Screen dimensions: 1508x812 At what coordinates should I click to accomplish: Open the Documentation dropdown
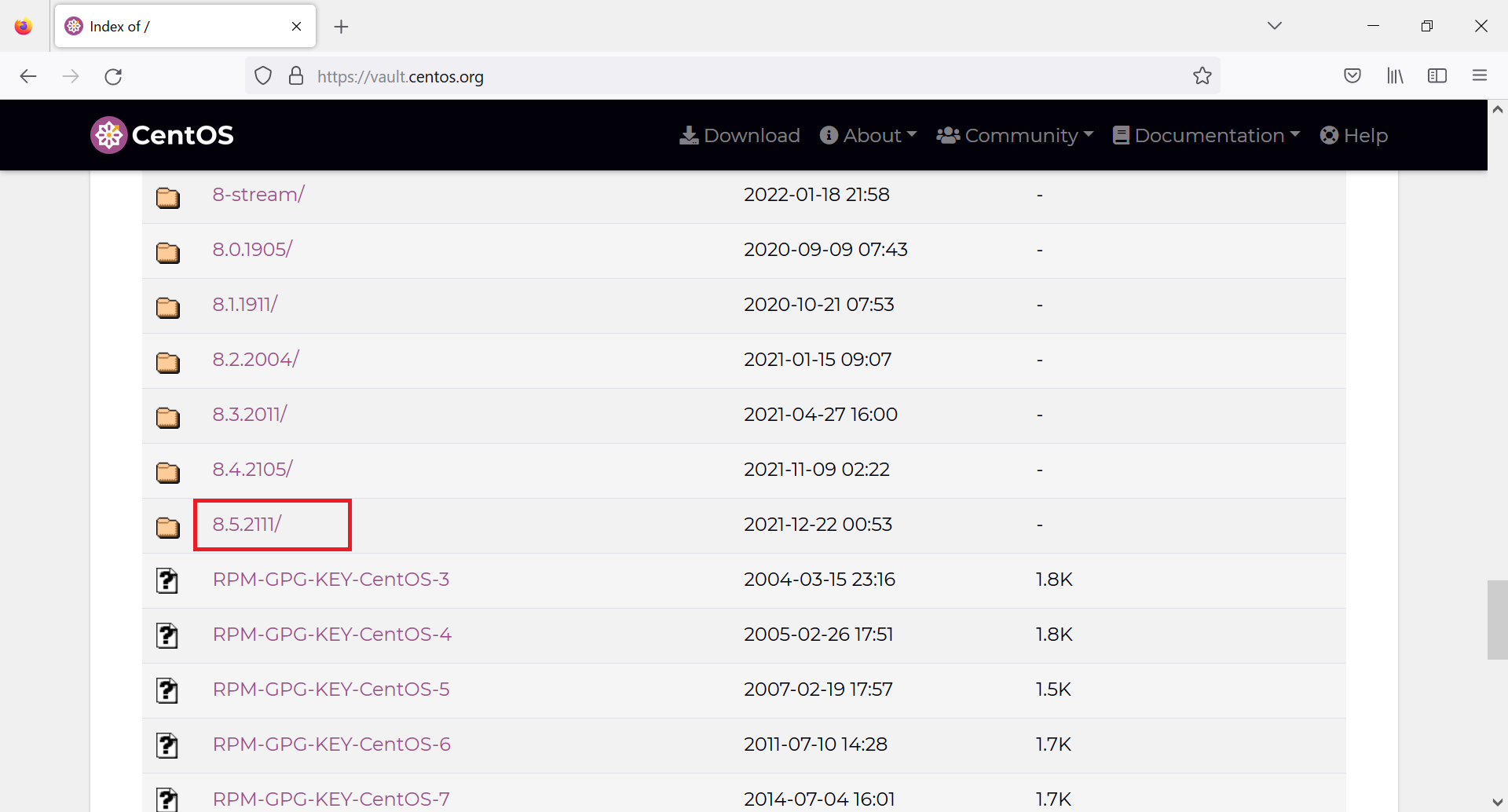(x=1206, y=135)
